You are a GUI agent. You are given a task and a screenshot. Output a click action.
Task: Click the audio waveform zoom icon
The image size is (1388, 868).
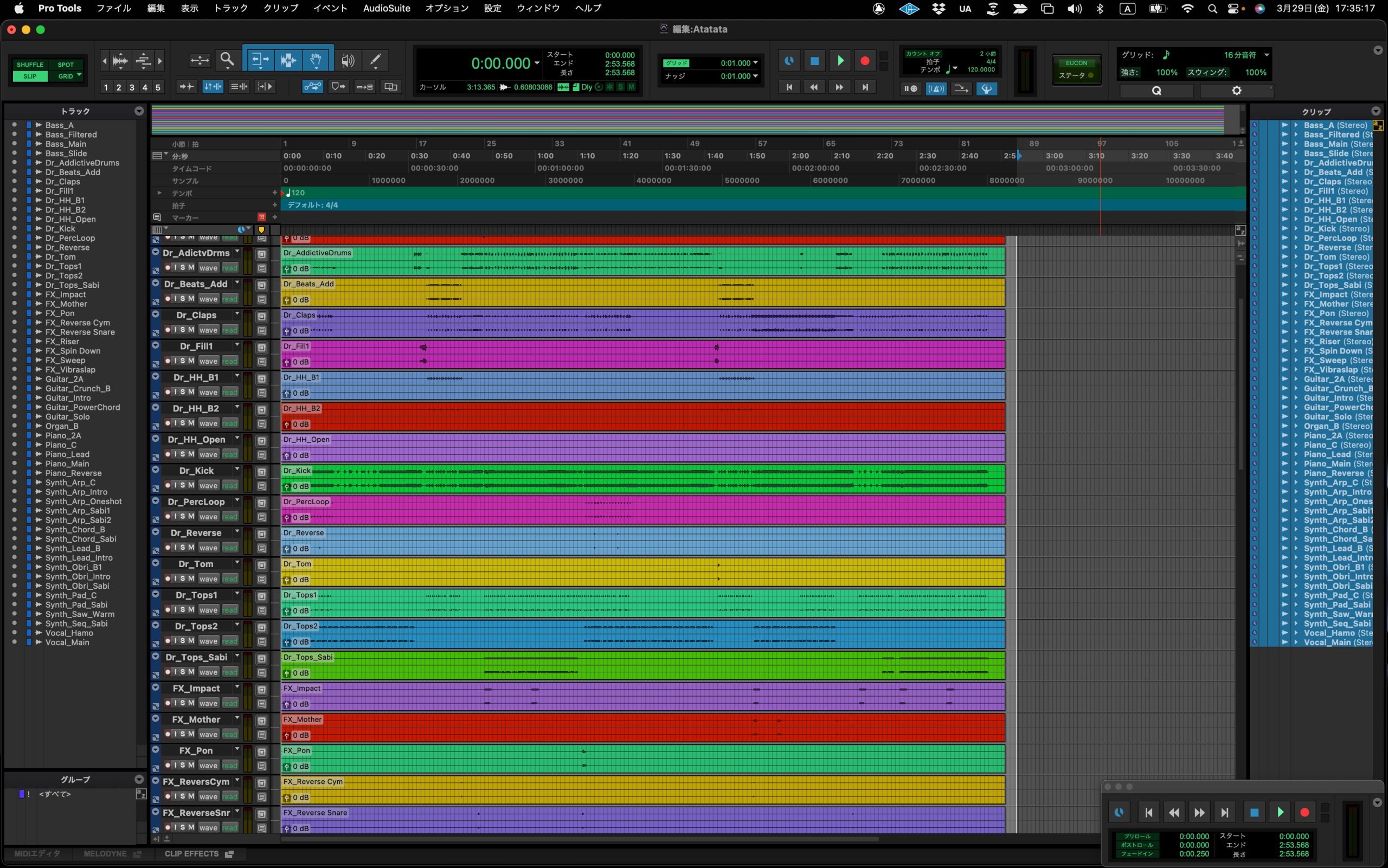(x=120, y=60)
